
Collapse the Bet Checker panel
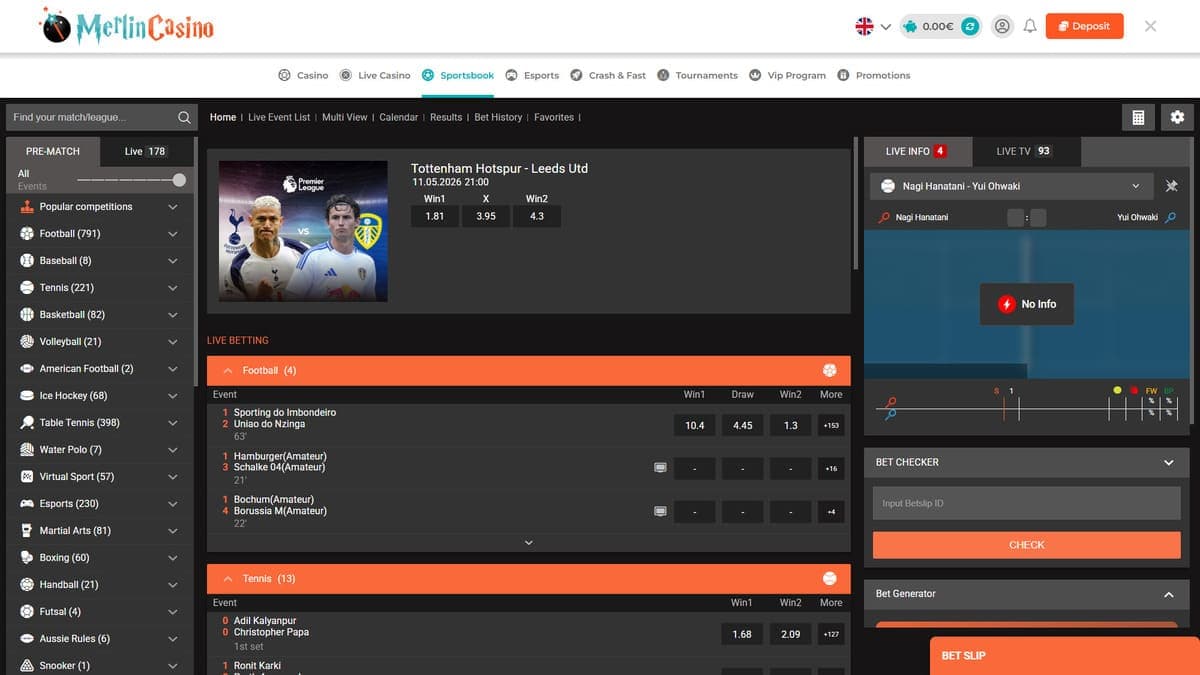pyautogui.click(x=1169, y=462)
